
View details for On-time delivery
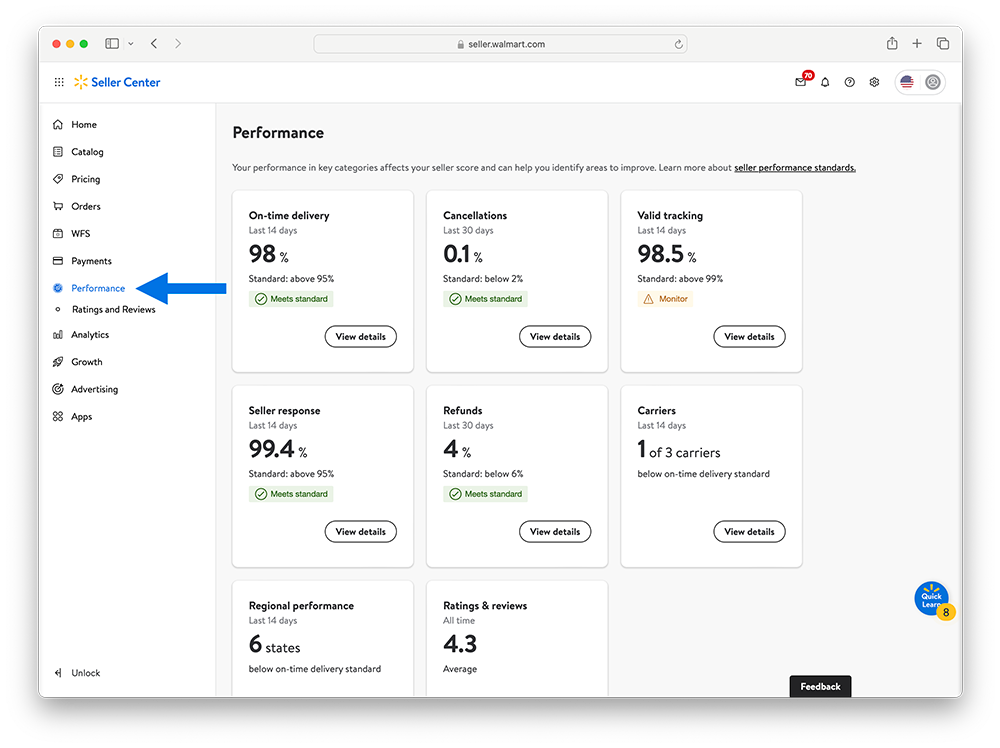[360, 337]
